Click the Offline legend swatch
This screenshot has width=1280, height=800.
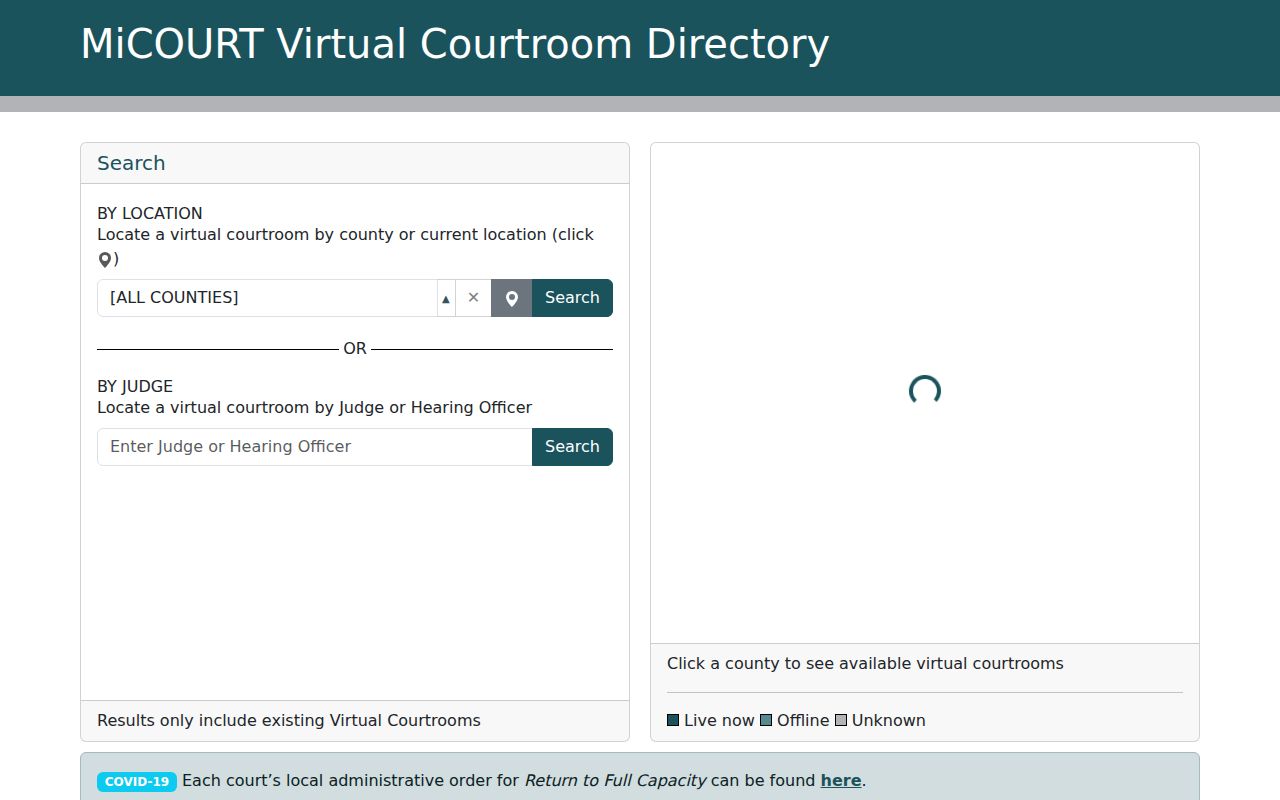(766, 720)
